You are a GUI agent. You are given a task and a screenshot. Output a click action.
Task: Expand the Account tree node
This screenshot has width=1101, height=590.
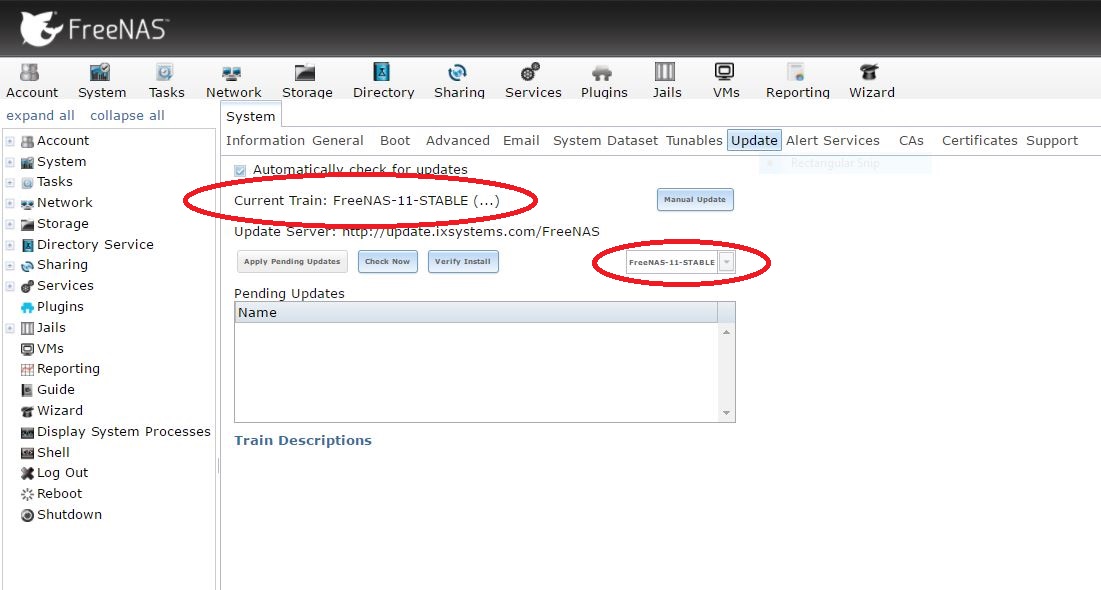click(x=10, y=141)
